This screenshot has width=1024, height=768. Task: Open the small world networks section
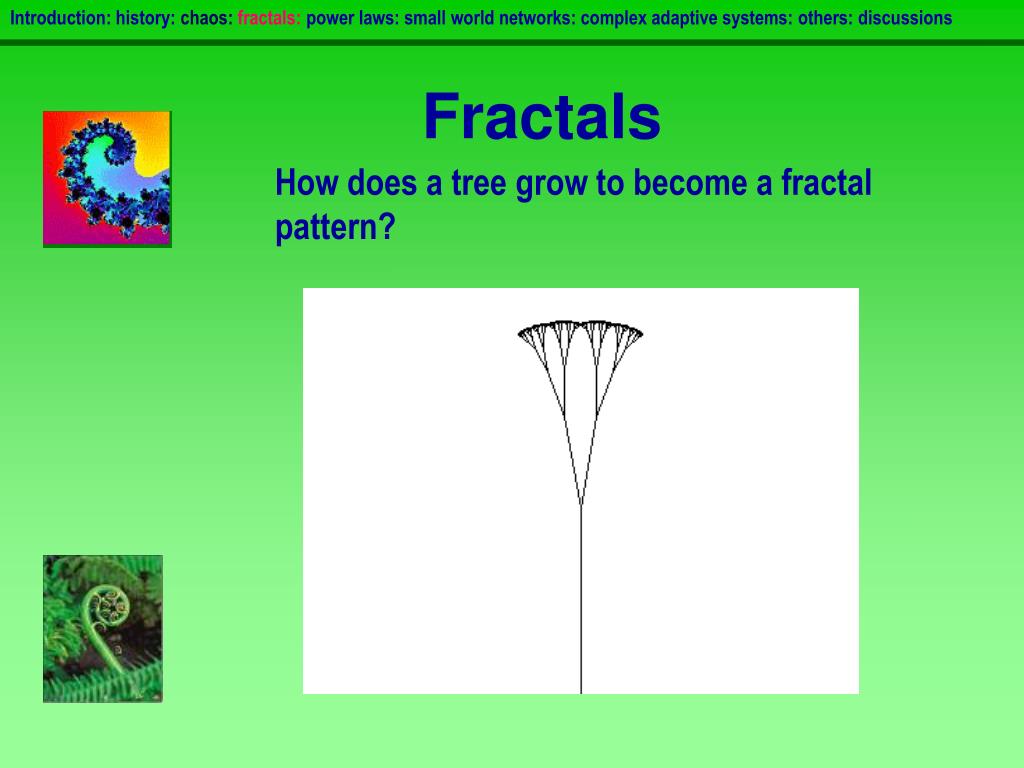(490, 18)
